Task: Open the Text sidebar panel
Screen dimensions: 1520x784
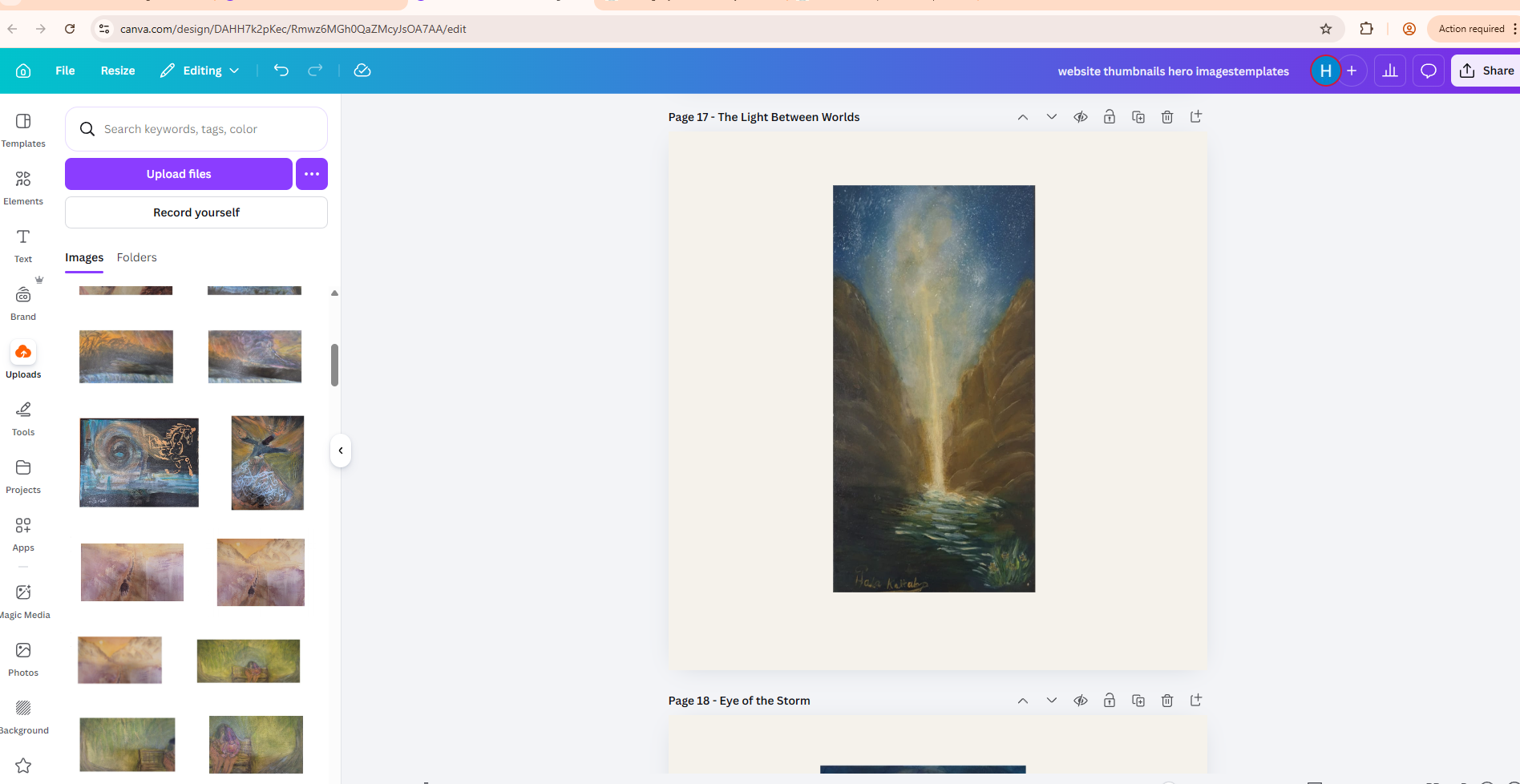Action: click(x=23, y=245)
